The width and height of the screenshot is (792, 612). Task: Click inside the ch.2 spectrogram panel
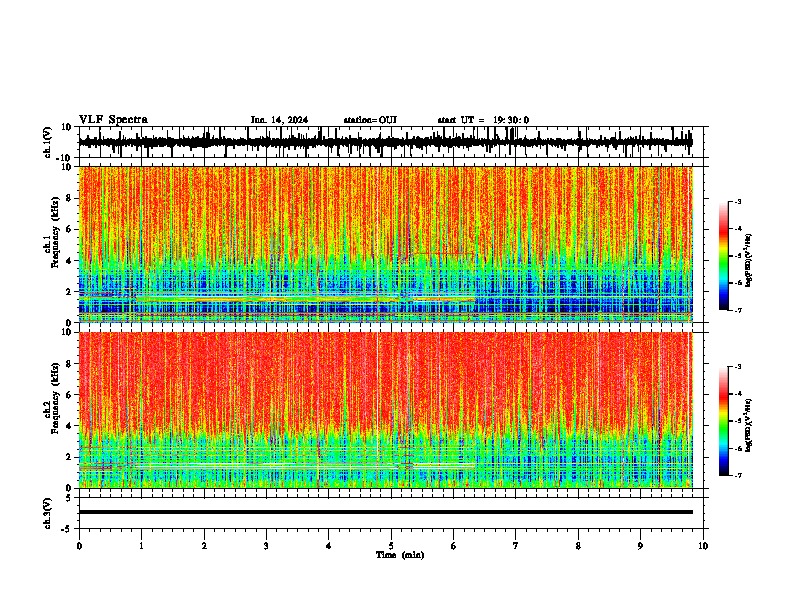tap(386, 410)
